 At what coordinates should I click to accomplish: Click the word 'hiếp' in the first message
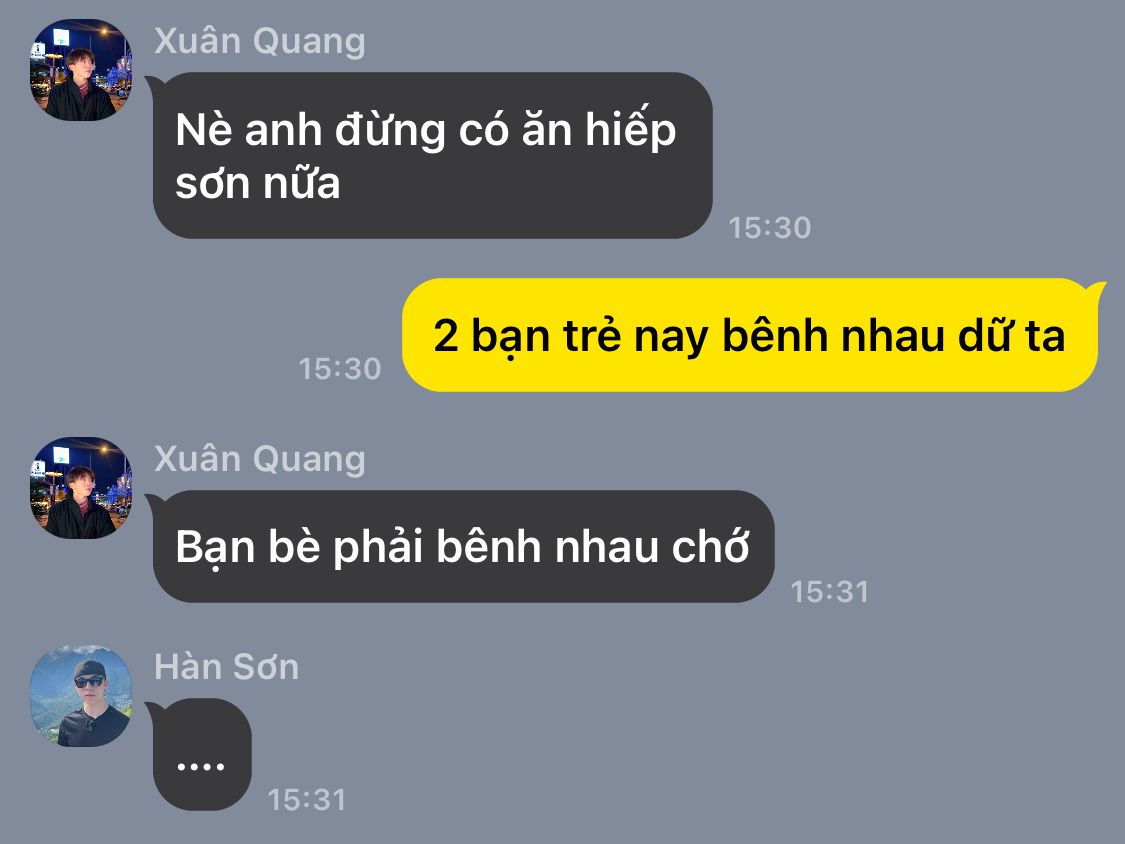(x=631, y=129)
